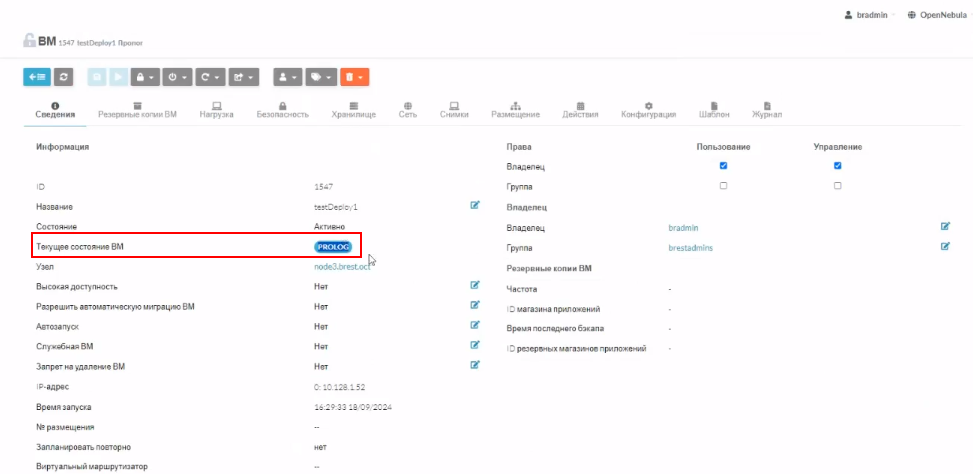The height and width of the screenshot is (474, 973).
Task: Expand the power-off options dropdown
Action: click(176, 76)
